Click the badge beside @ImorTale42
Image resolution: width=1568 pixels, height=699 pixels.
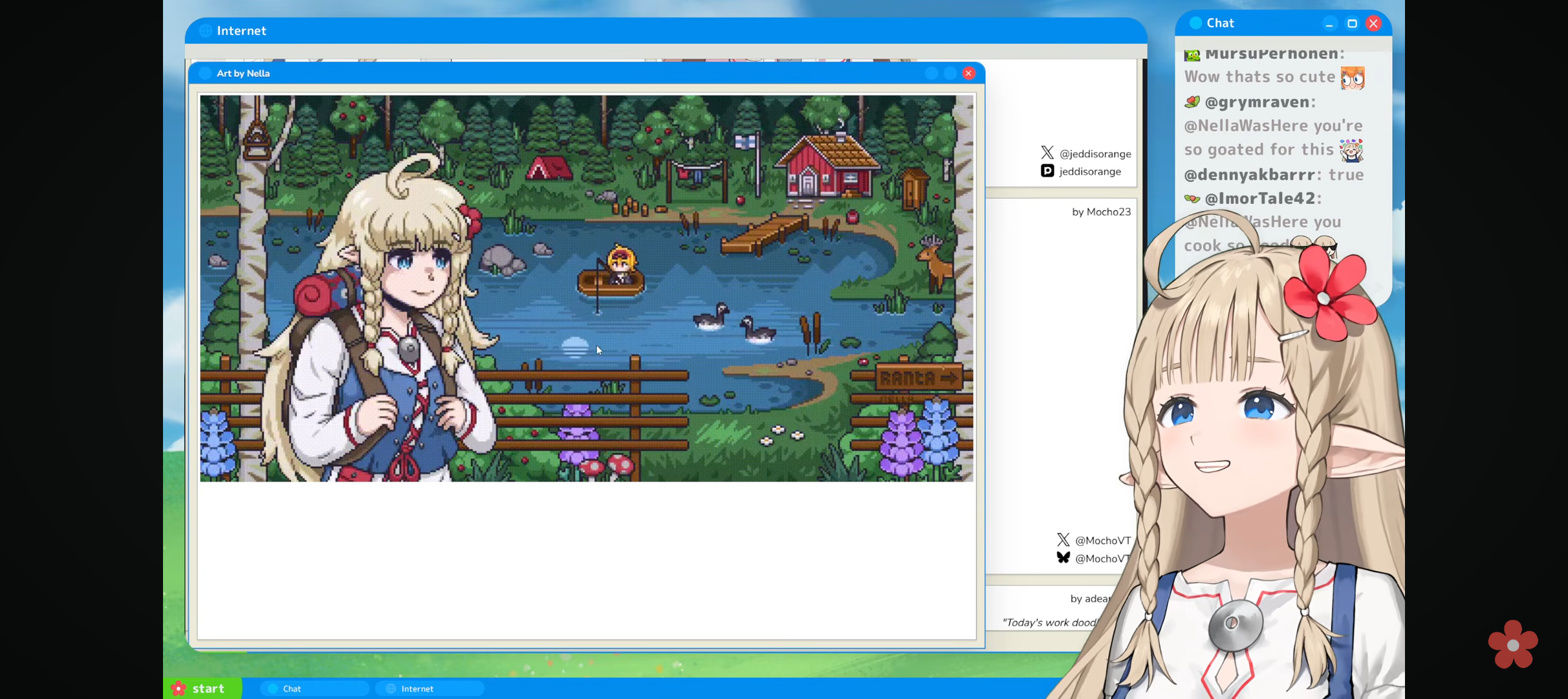pyautogui.click(x=1192, y=199)
